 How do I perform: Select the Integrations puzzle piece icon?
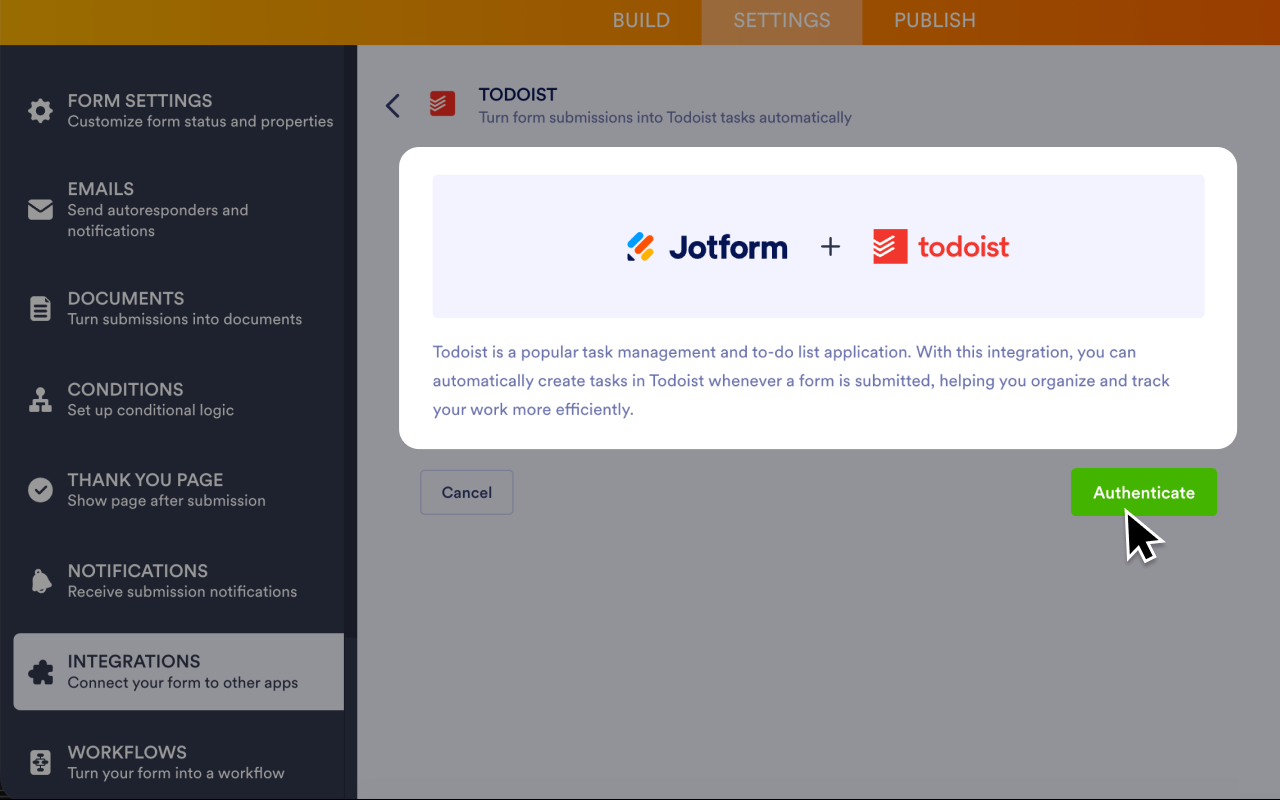coord(39,671)
